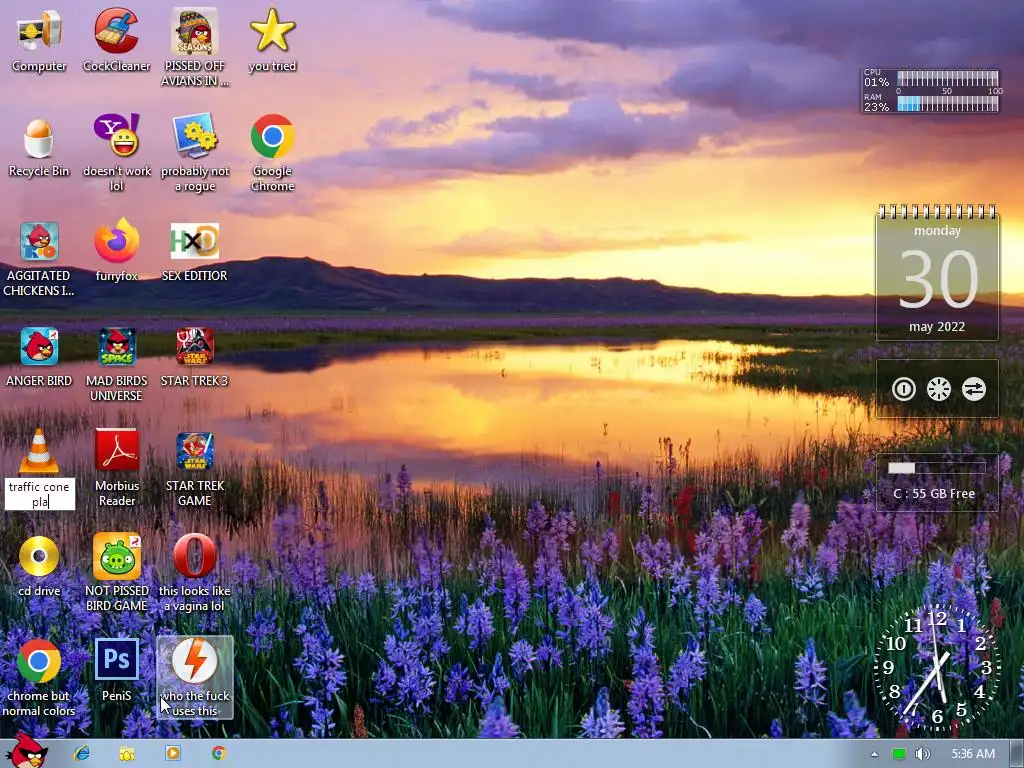Click 'may 2022' on calendar gadget
Image resolution: width=1024 pixels, height=768 pixels.
(x=937, y=327)
